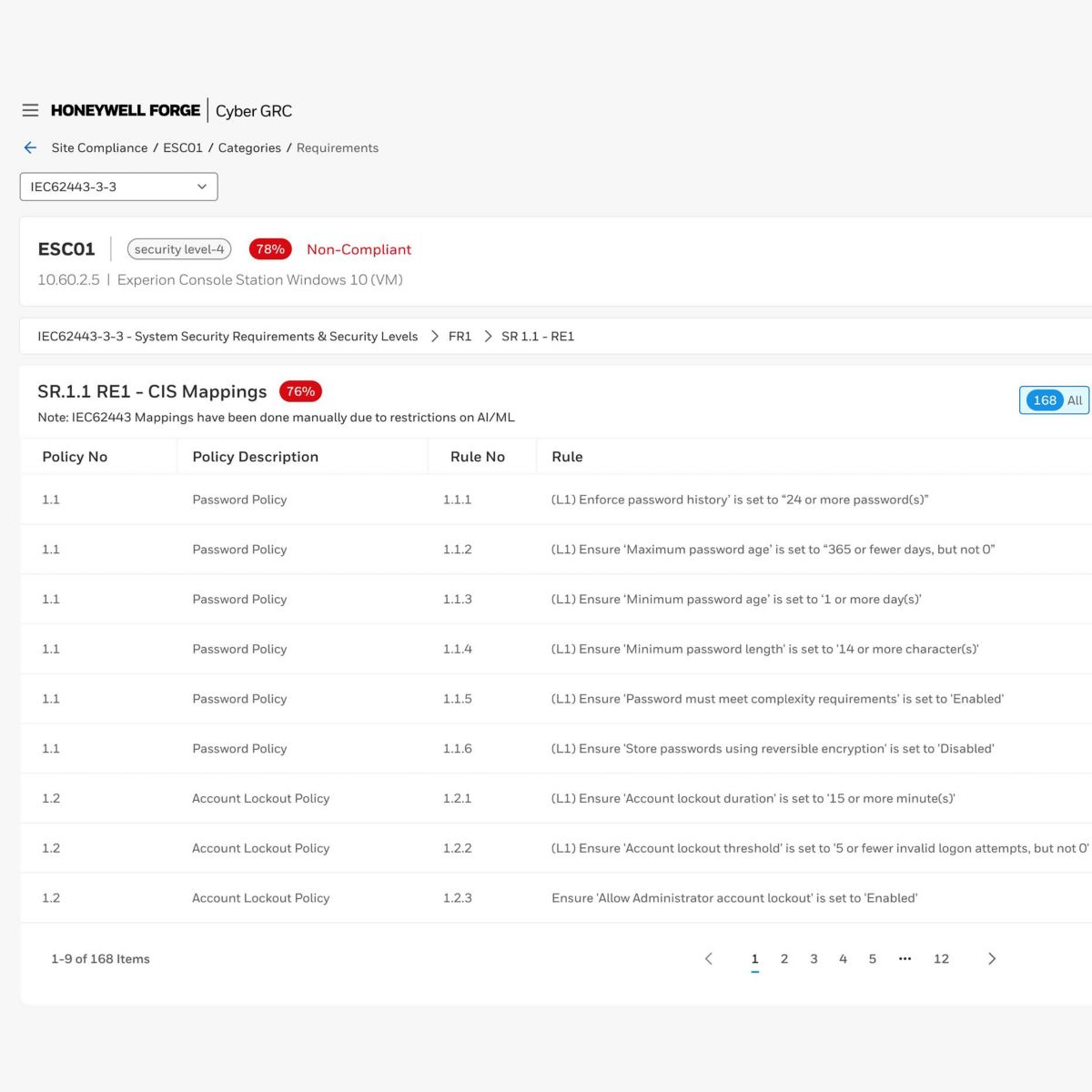This screenshot has height=1092, width=1092.
Task: Go to page 4
Action: click(843, 958)
